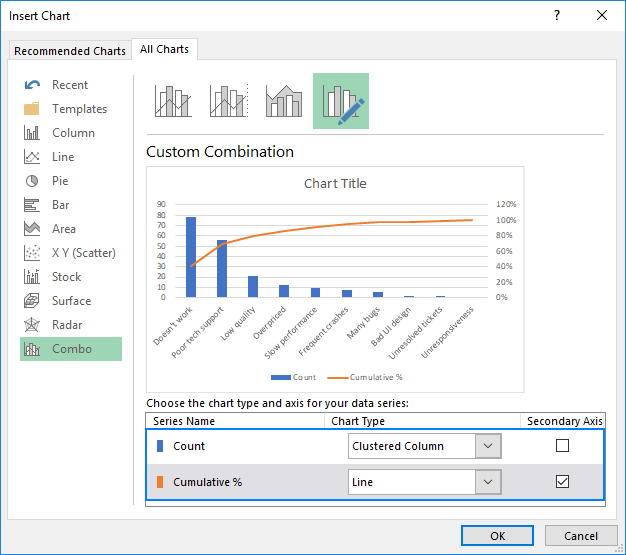Choose the Column category label
This screenshot has height=555, width=626.
coord(73,133)
